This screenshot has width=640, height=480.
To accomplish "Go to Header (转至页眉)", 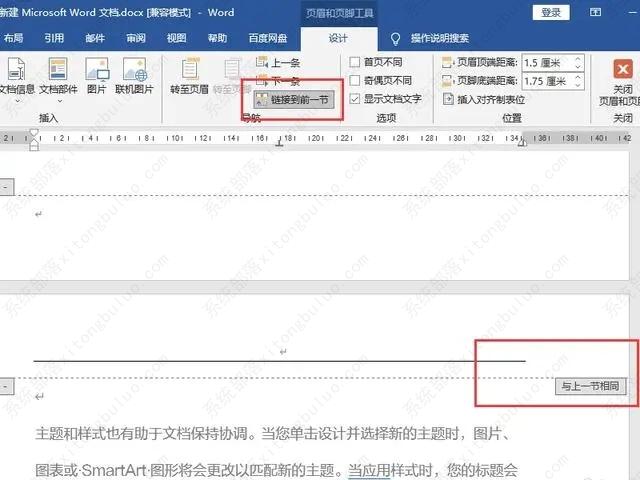I will point(189,76).
